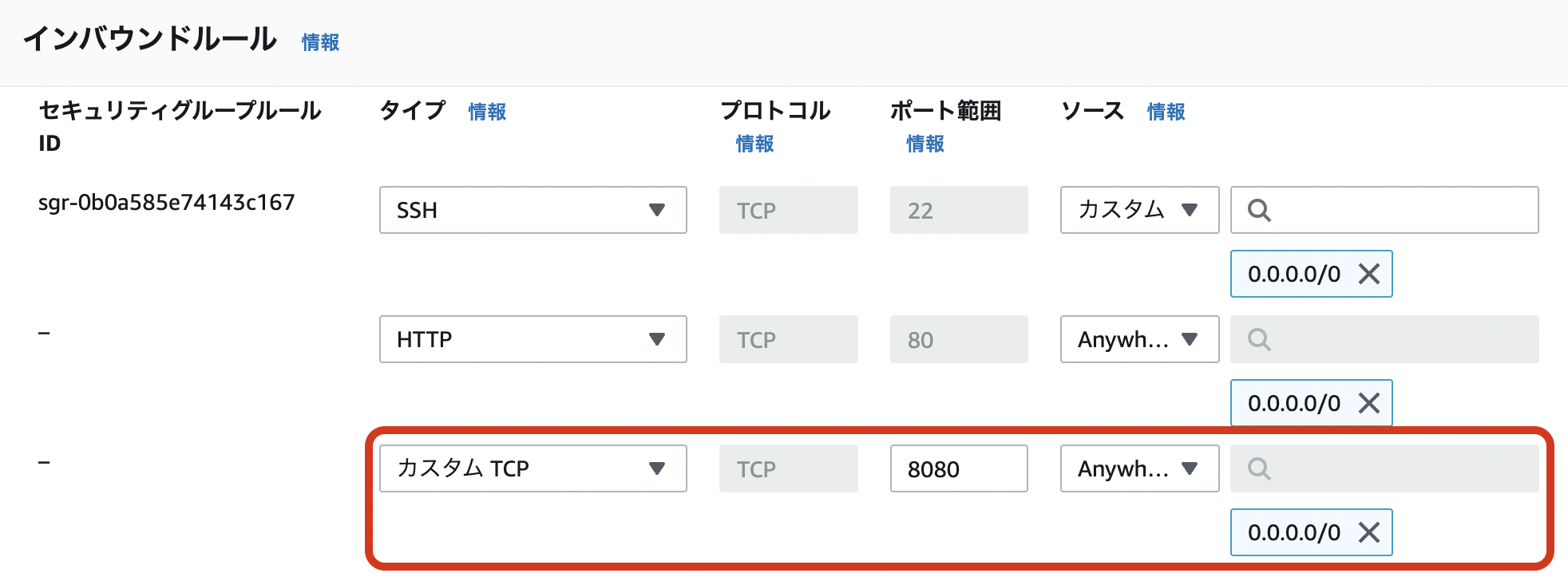Remove the 0.0.0.0/0 tag from HTTP rule
This screenshot has height=581, width=1568.
pyautogui.click(x=1368, y=403)
